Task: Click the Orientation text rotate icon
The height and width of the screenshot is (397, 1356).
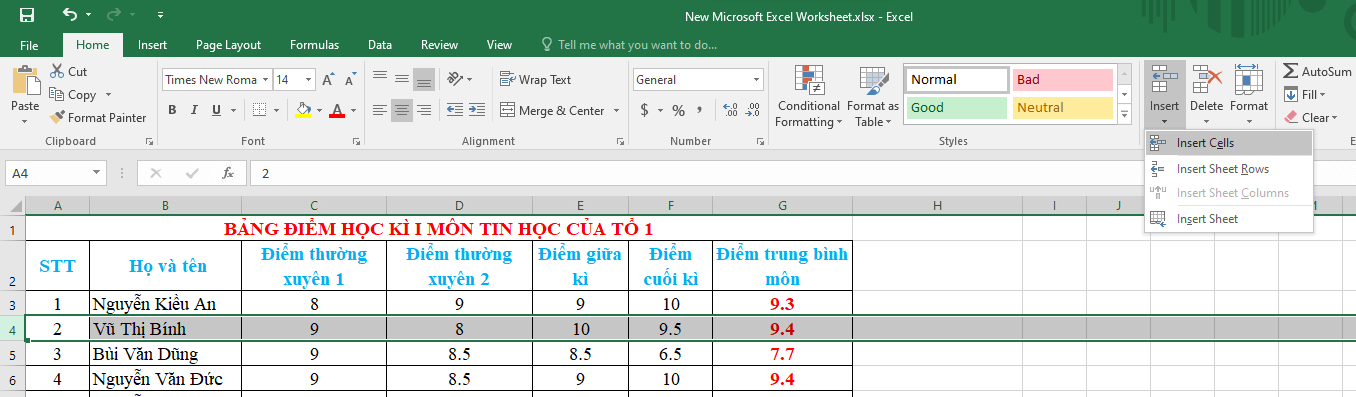Action: (x=455, y=79)
